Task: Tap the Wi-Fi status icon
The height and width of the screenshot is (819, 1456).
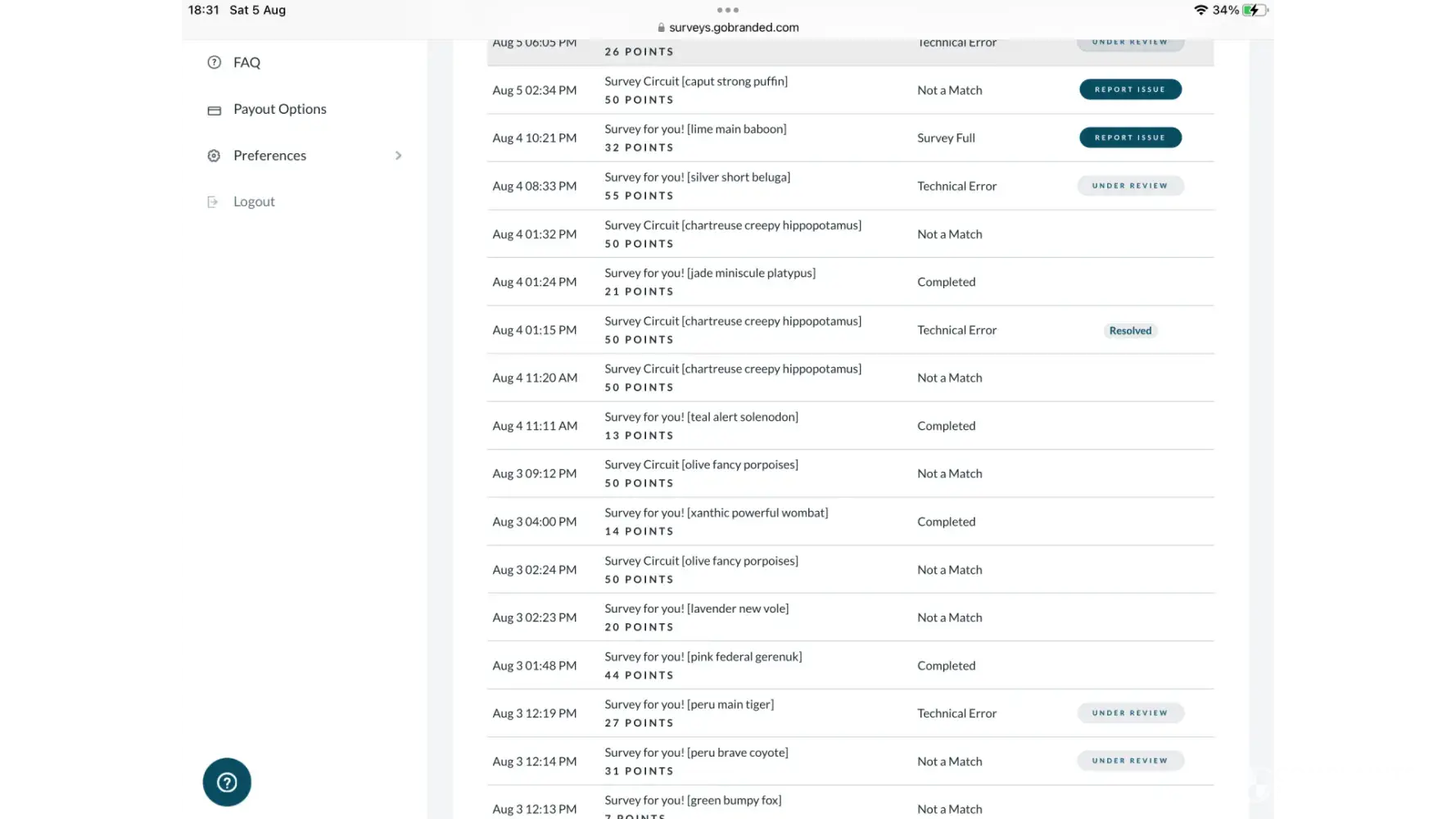Action: click(x=1201, y=10)
